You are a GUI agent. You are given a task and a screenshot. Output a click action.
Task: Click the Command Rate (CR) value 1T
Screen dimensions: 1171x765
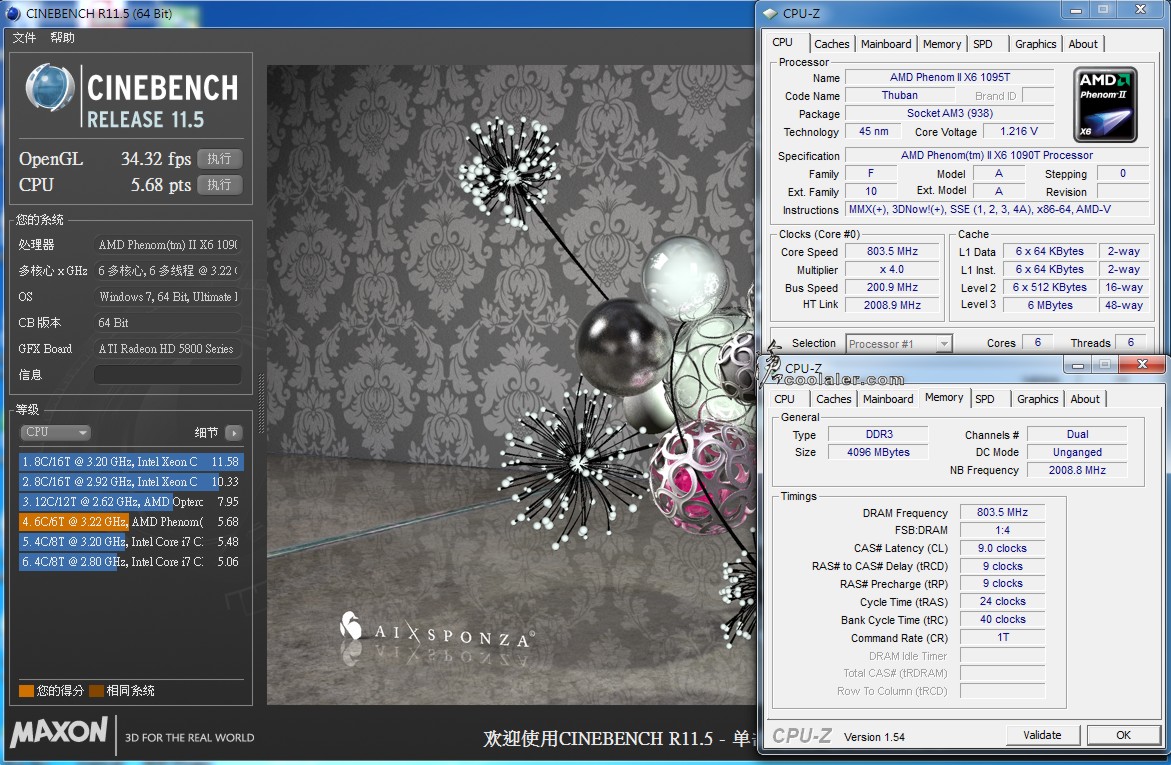(x=1002, y=637)
